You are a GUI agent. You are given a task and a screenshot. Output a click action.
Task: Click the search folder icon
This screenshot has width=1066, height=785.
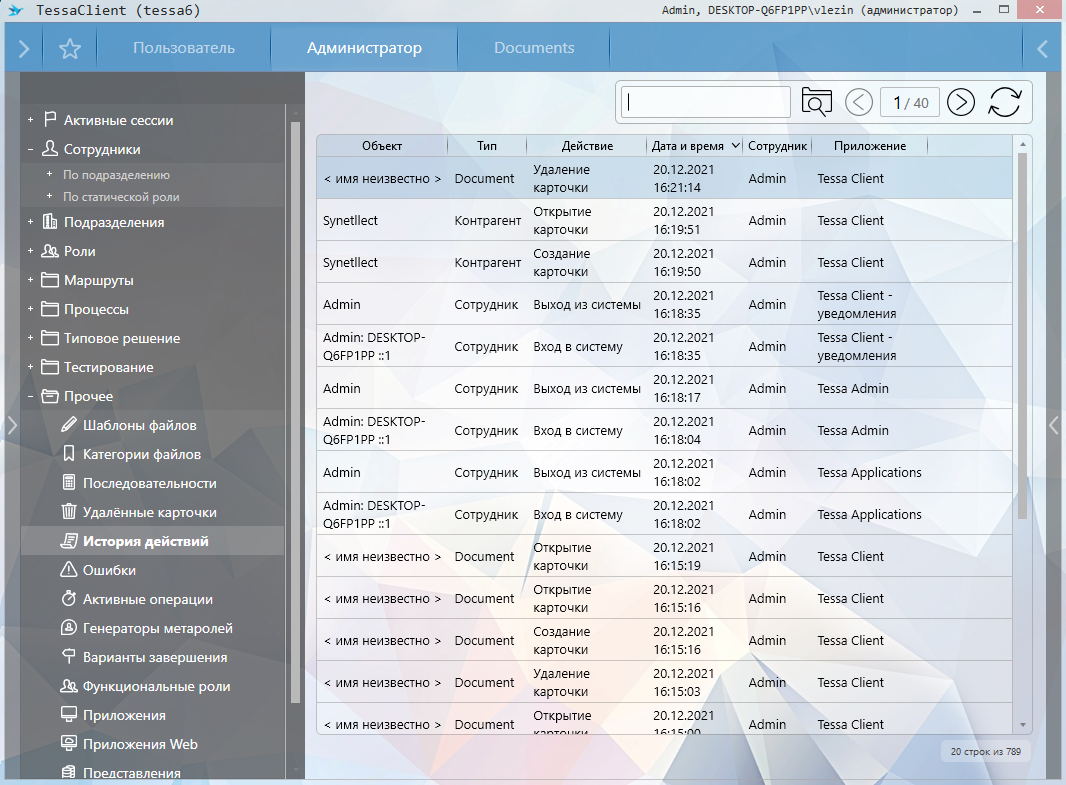(x=816, y=102)
